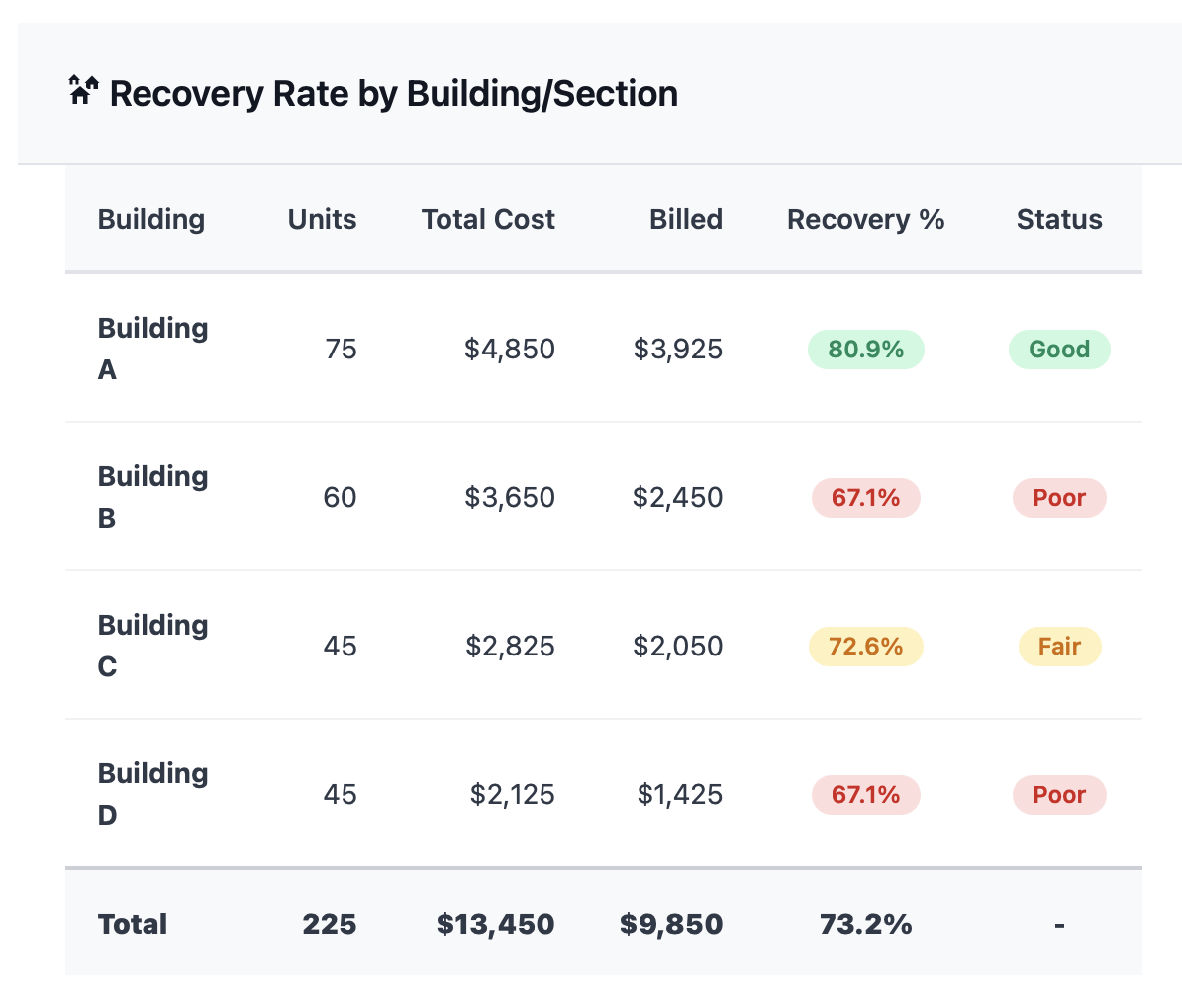Image resolution: width=1182 pixels, height=1008 pixels.
Task: Click the $13,450 total cost cell
Action: click(x=495, y=924)
